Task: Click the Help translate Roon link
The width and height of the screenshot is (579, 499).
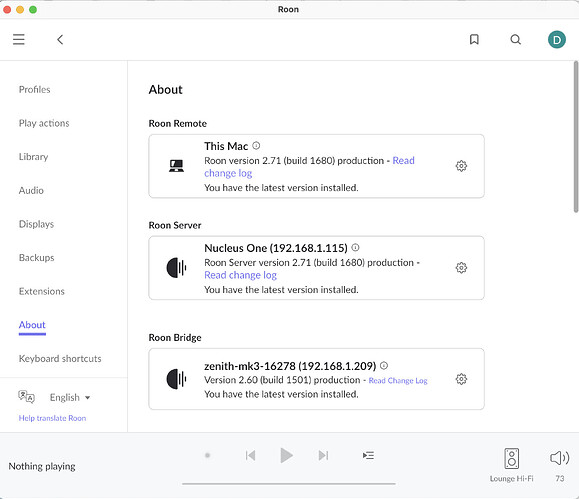Action: pos(52,418)
